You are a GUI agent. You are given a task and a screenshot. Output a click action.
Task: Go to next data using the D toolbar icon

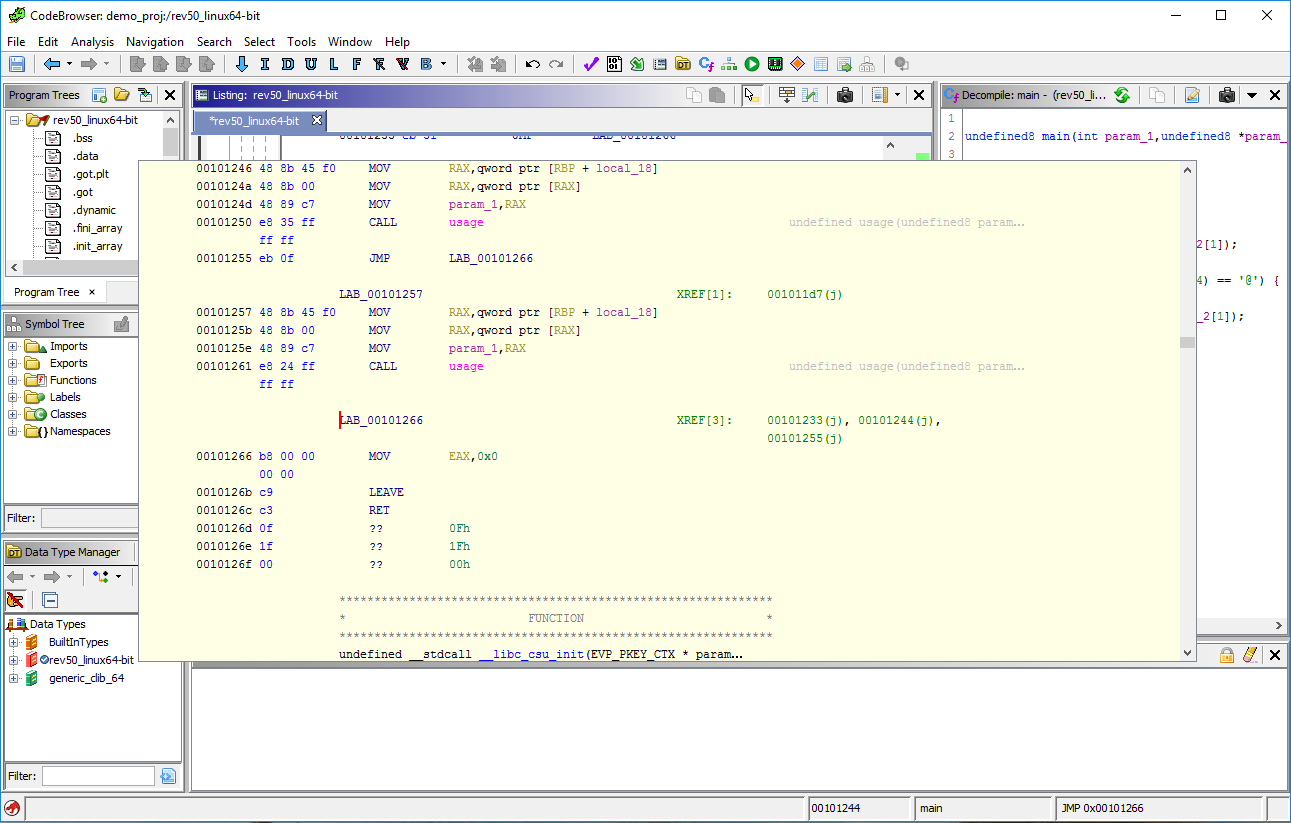[288, 64]
